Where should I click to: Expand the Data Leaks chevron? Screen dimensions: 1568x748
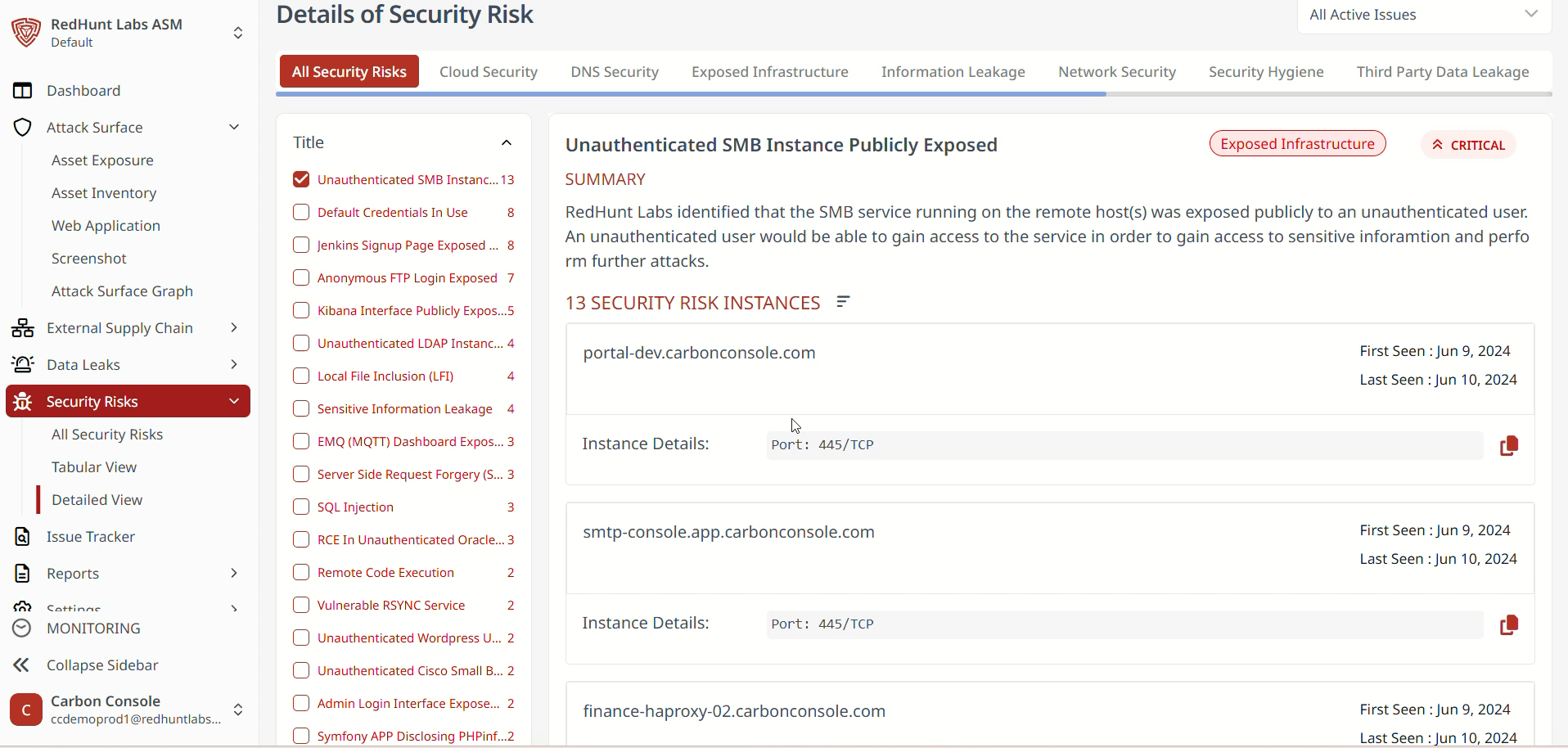tap(234, 364)
